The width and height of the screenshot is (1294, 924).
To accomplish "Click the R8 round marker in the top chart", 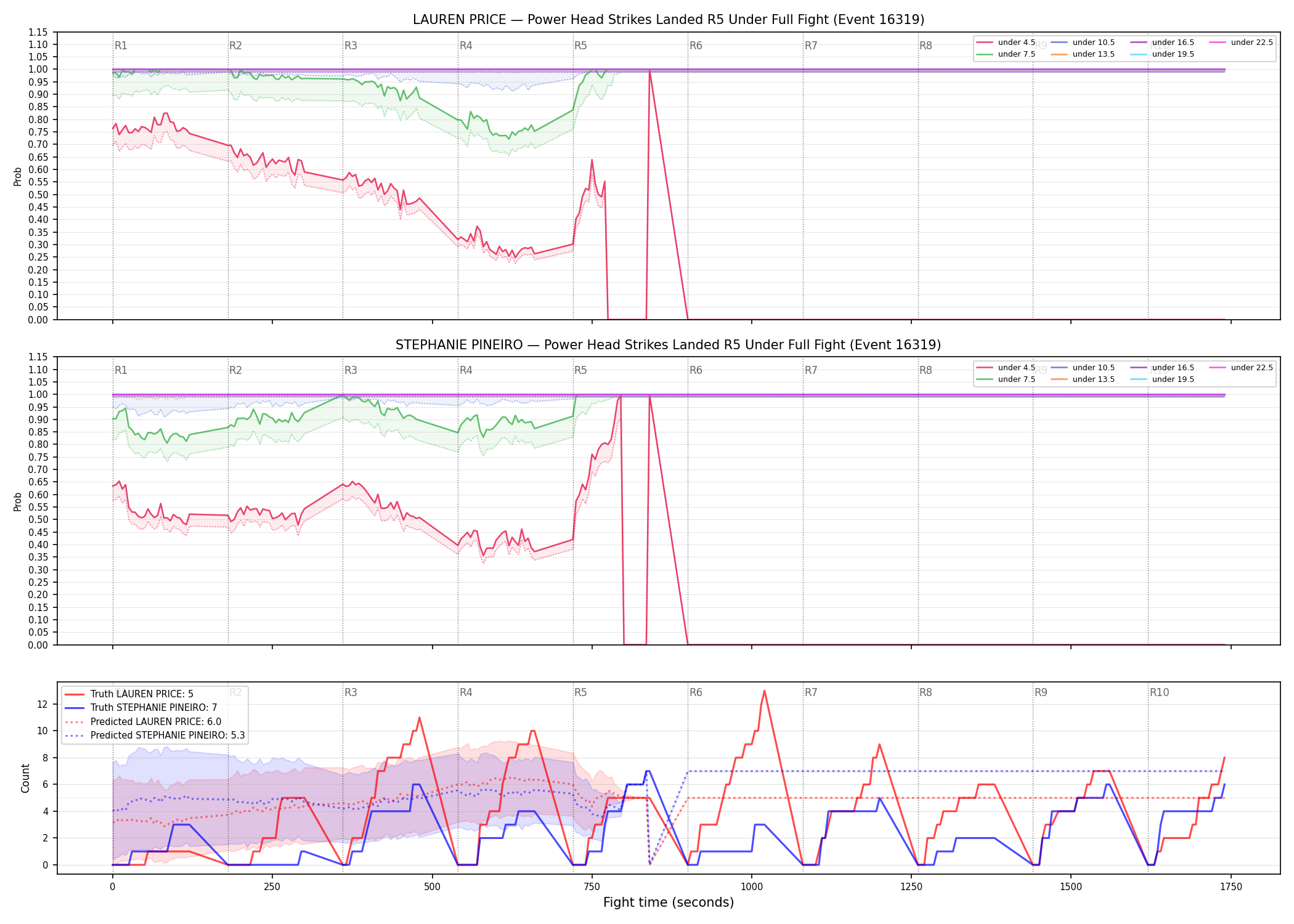I will point(926,46).
